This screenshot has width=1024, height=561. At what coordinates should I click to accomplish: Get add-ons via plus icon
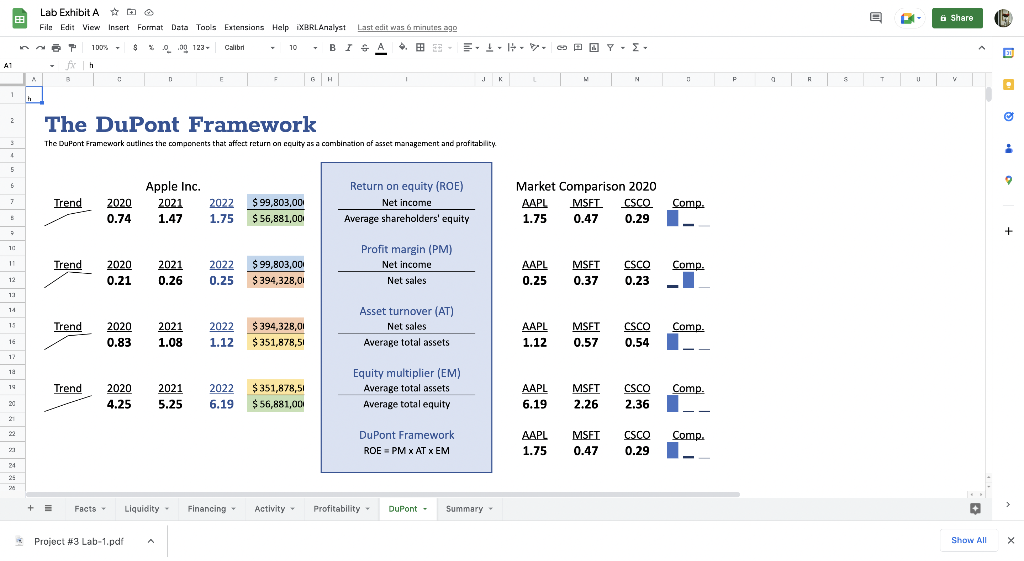[1008, 231]
